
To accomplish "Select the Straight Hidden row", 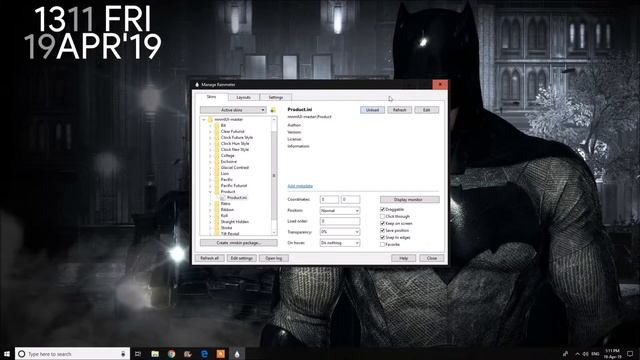I will [235, 222].
